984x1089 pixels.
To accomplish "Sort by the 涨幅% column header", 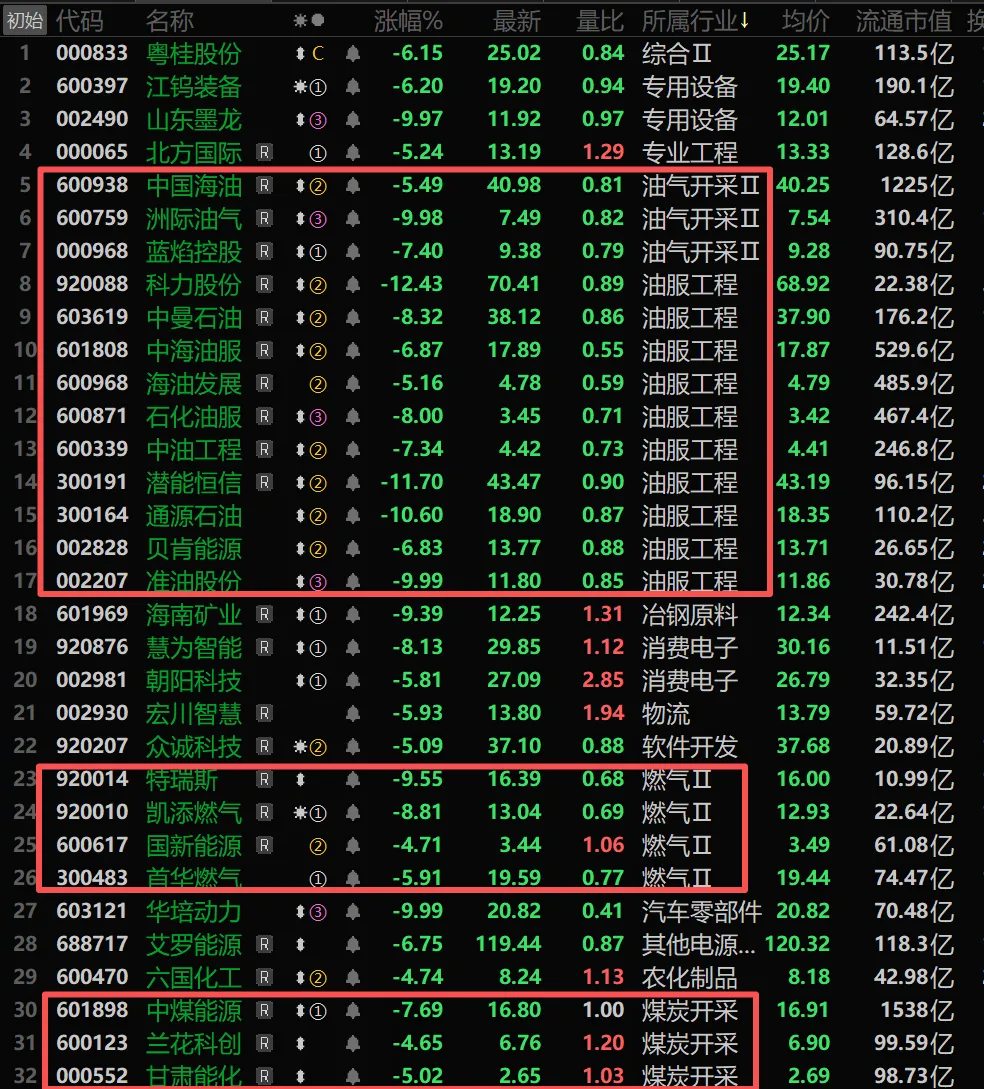I will tap(408, 22).
